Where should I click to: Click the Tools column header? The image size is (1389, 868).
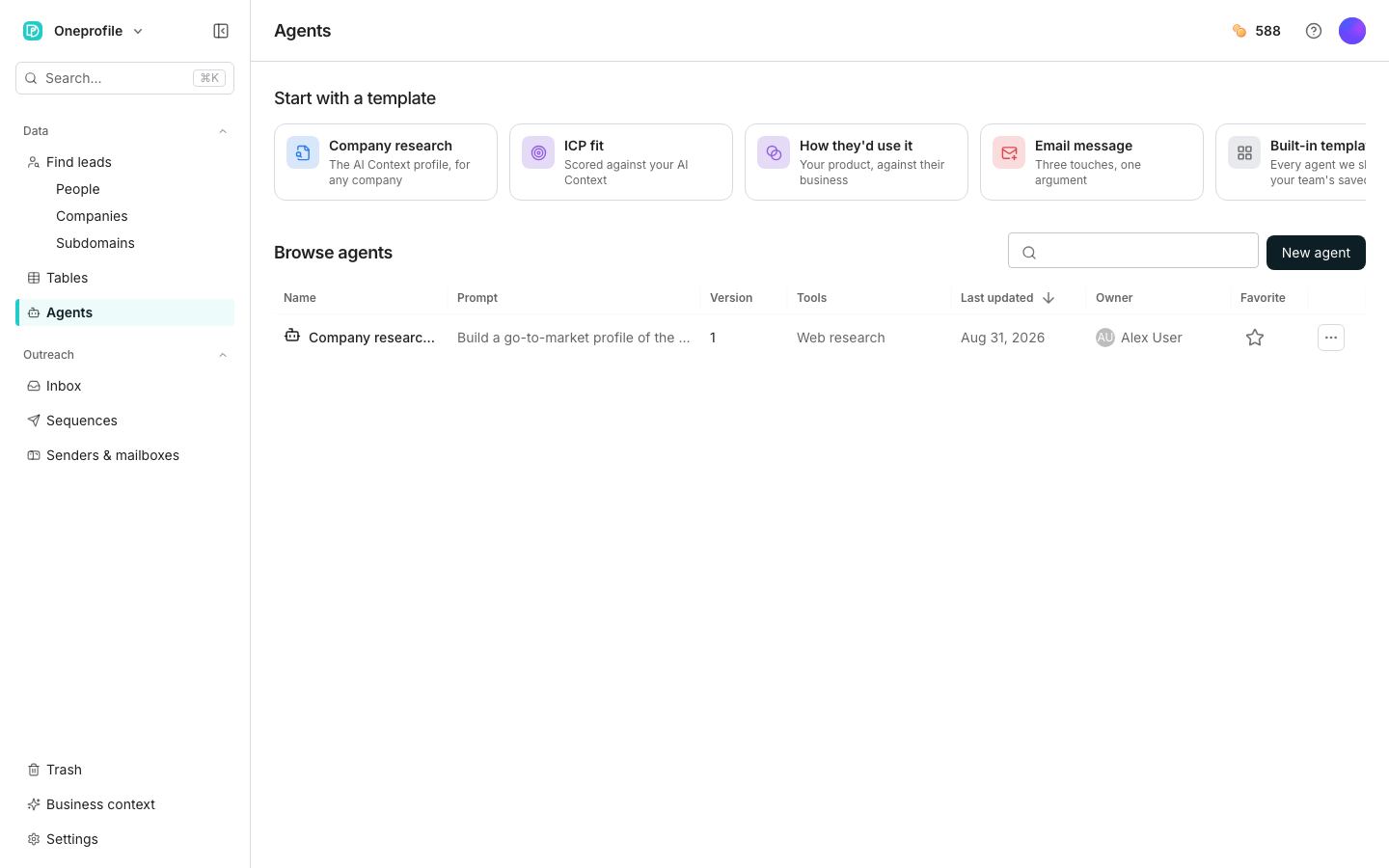pos(811,298)
